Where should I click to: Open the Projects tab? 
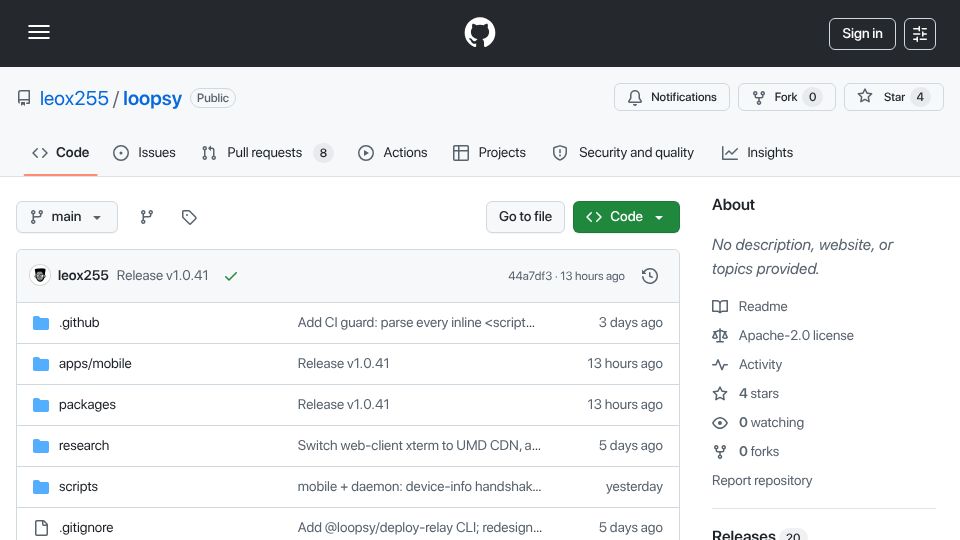pos(489,153)
